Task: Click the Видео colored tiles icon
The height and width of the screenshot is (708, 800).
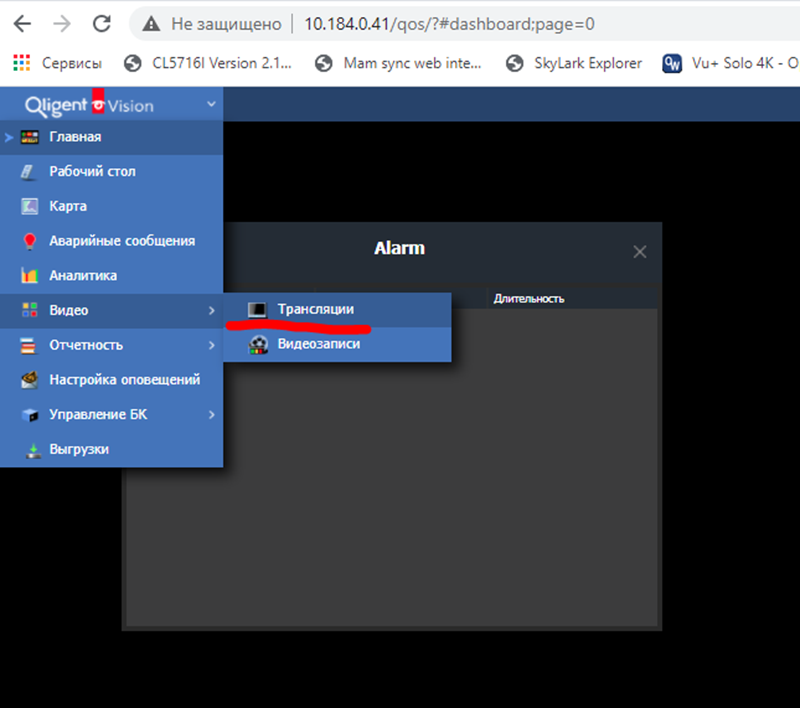Action: (30, 310)
